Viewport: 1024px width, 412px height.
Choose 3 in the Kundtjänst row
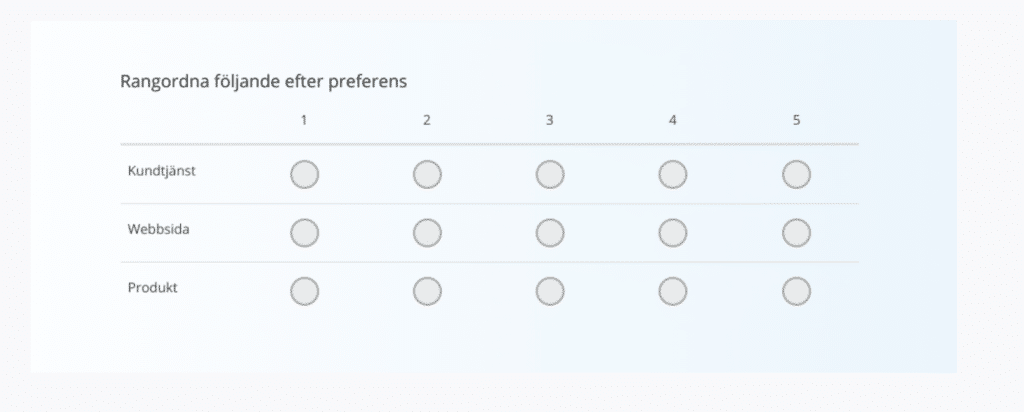550,174
